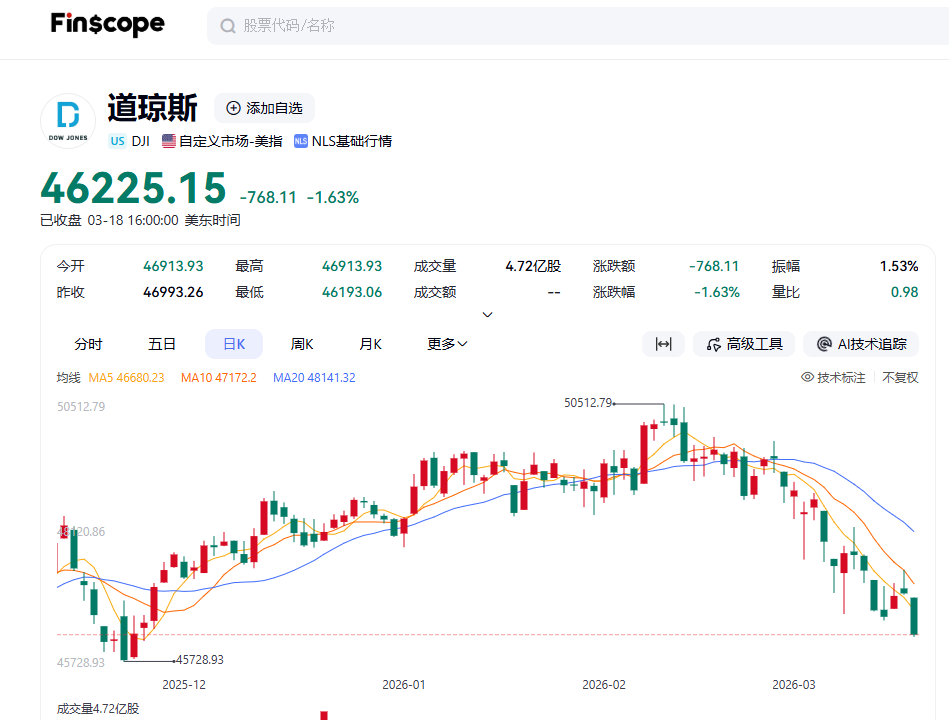Click the US market badge
Screen dimensions: 949x720
(x=117, y=141)
